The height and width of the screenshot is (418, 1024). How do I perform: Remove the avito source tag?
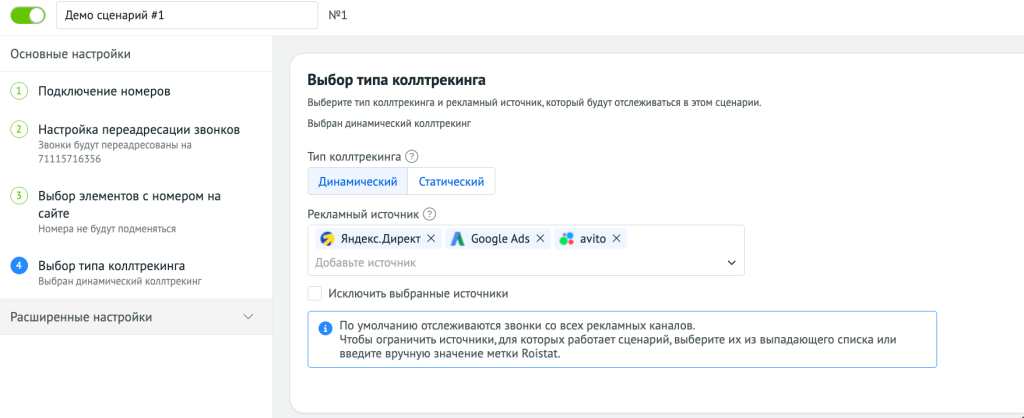click(x=616, y=239)
